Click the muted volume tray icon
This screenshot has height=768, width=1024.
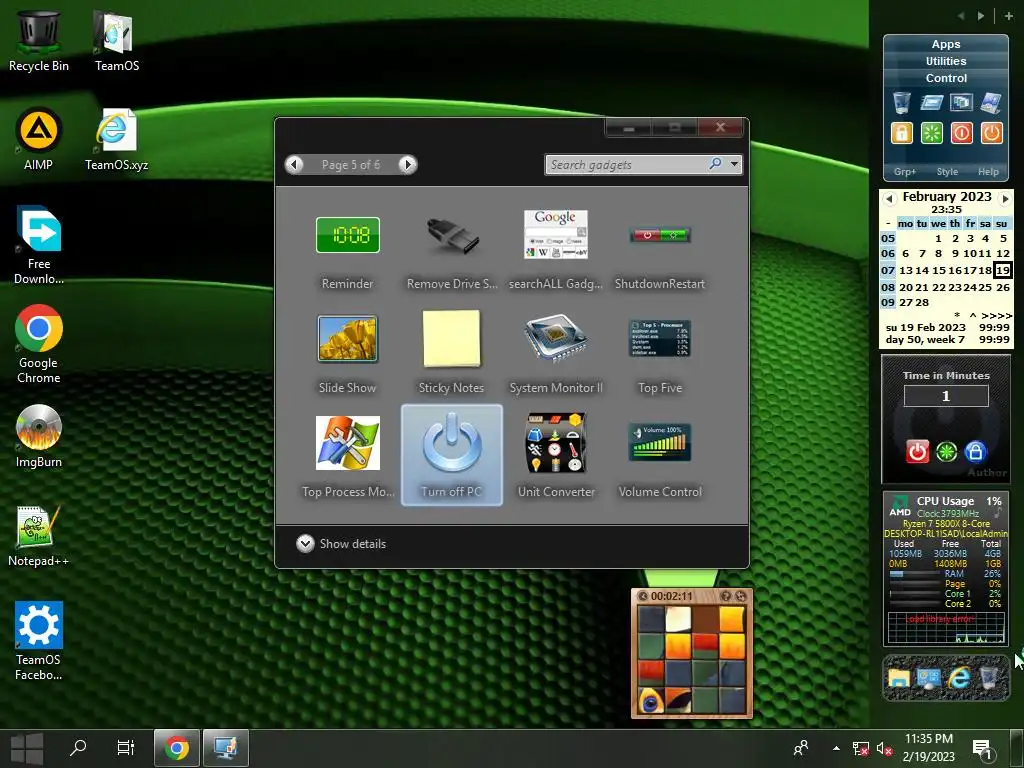pyautogui.click(x=885, y=748)
